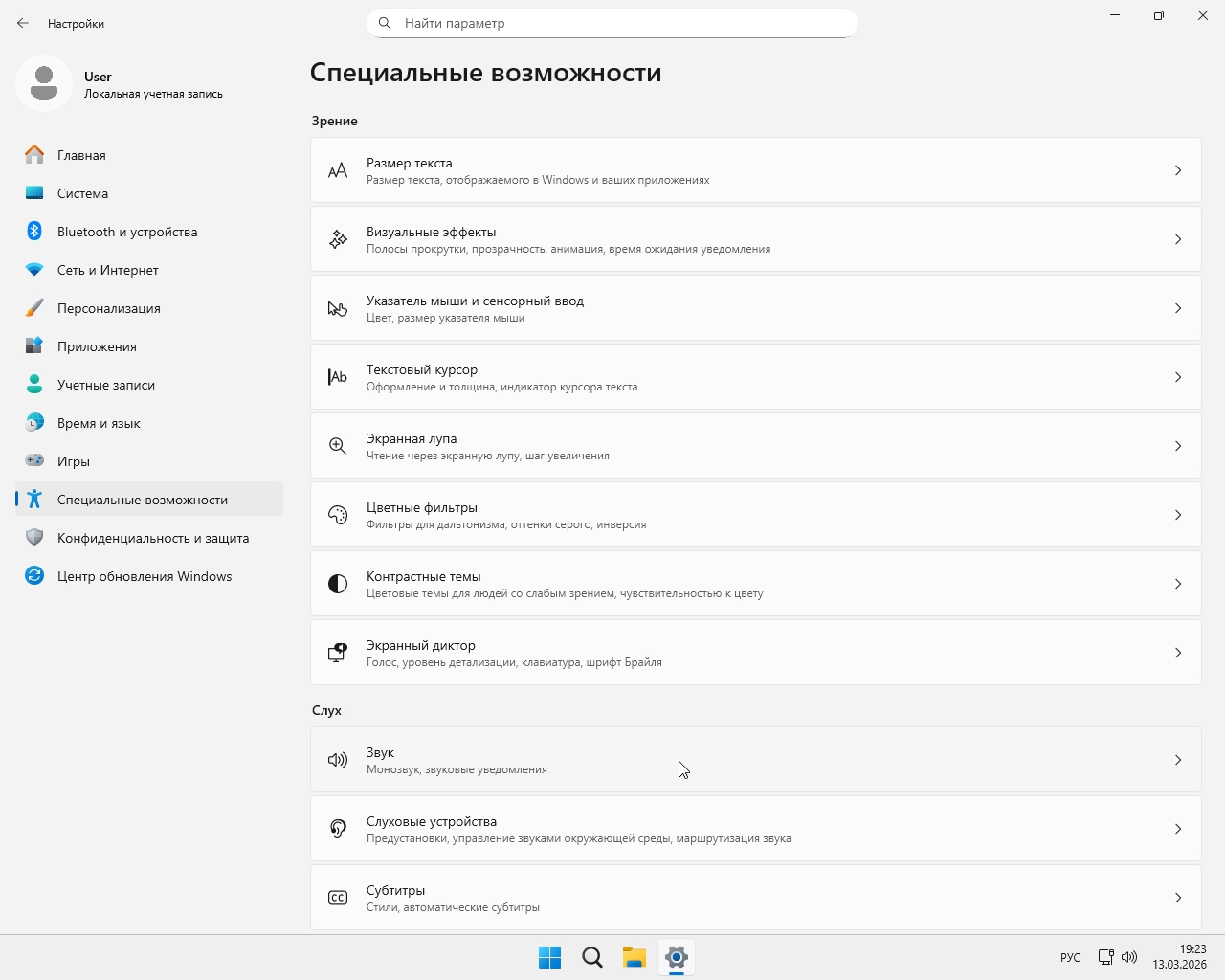This screenshot has height=980, width=1225.
Task: Open the Приложения section
Action: coord(149,346)
